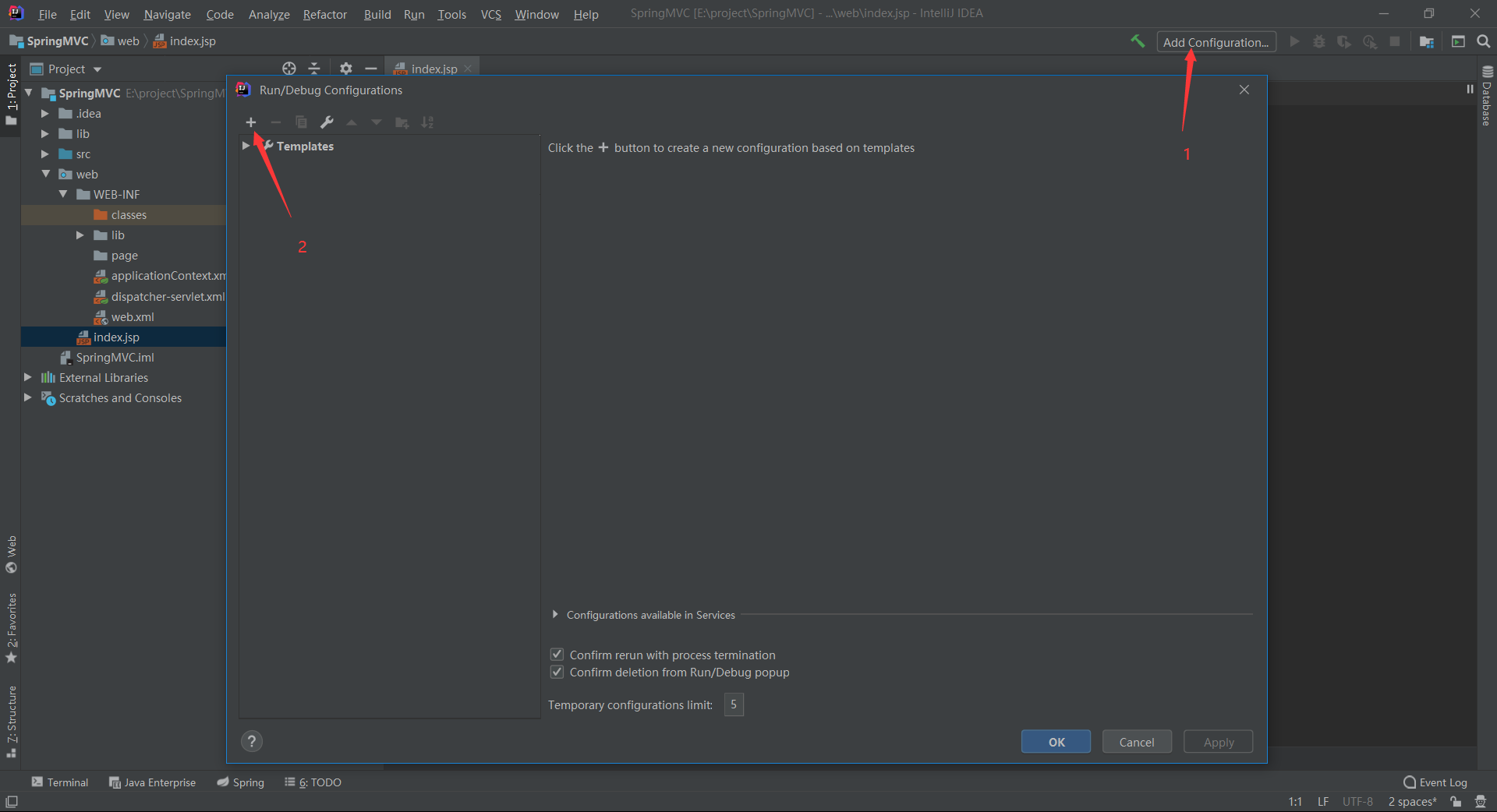Open the File menu
This screenshot has height=812, width=1497.
47,14
